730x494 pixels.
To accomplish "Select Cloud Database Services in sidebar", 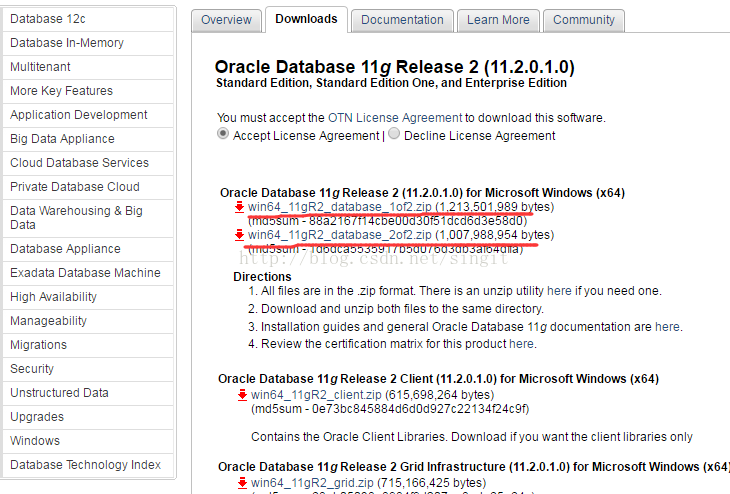I will point(88,163).
